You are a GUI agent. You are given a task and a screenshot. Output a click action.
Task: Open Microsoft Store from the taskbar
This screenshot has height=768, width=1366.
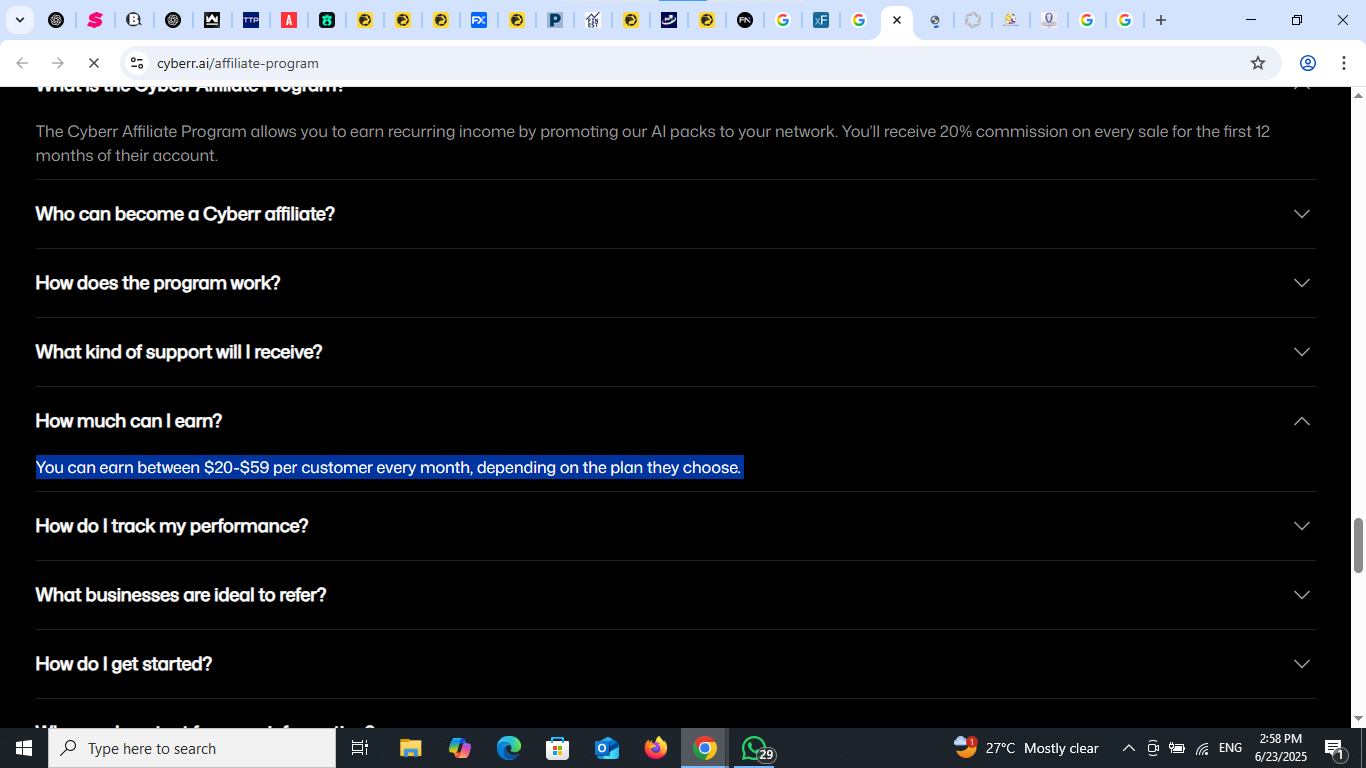point(558,748)
